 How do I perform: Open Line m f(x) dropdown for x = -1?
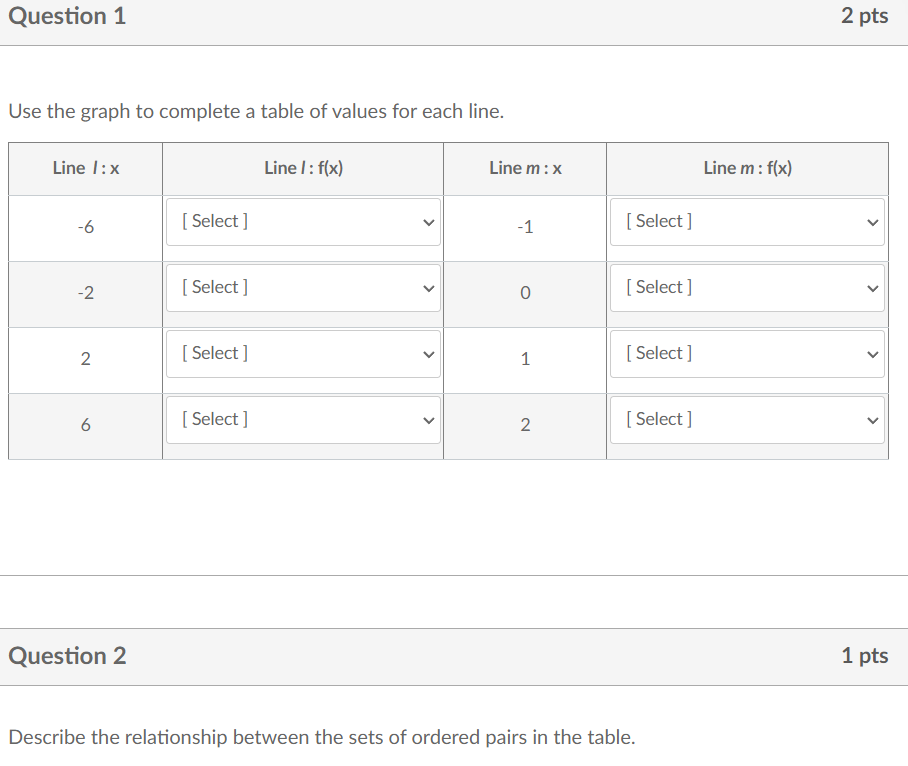747,222
